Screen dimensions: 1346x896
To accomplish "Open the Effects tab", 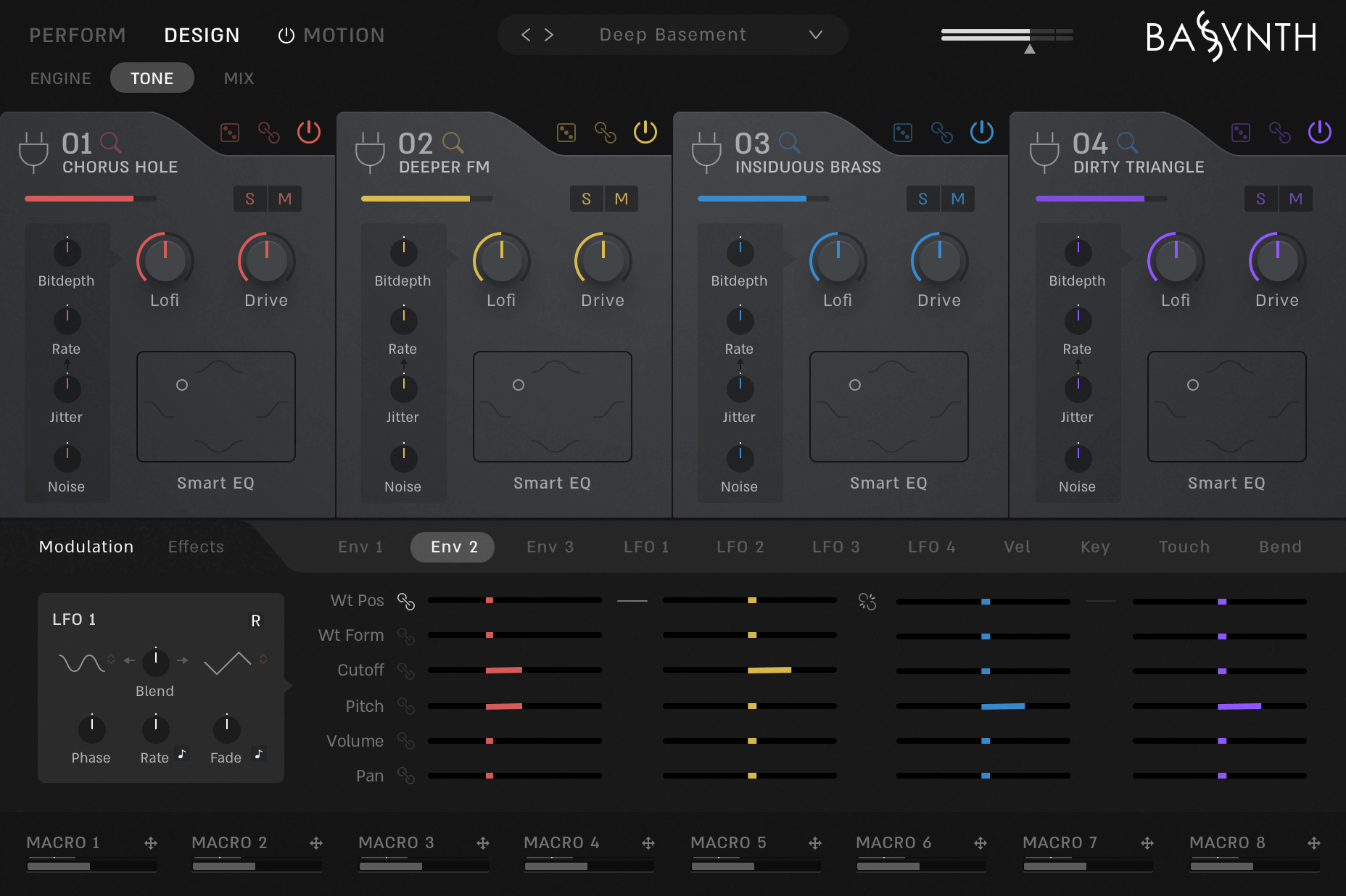I will point(196,547).
